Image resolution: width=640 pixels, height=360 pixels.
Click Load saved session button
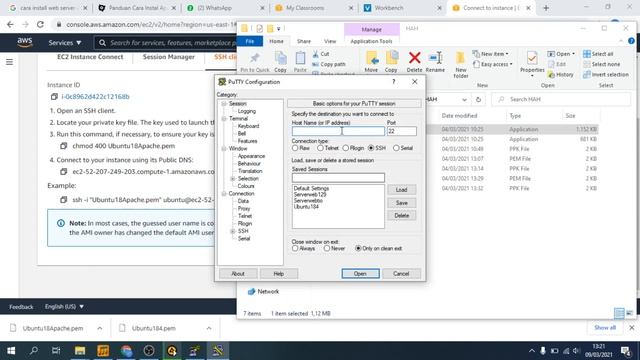point(401,190)
